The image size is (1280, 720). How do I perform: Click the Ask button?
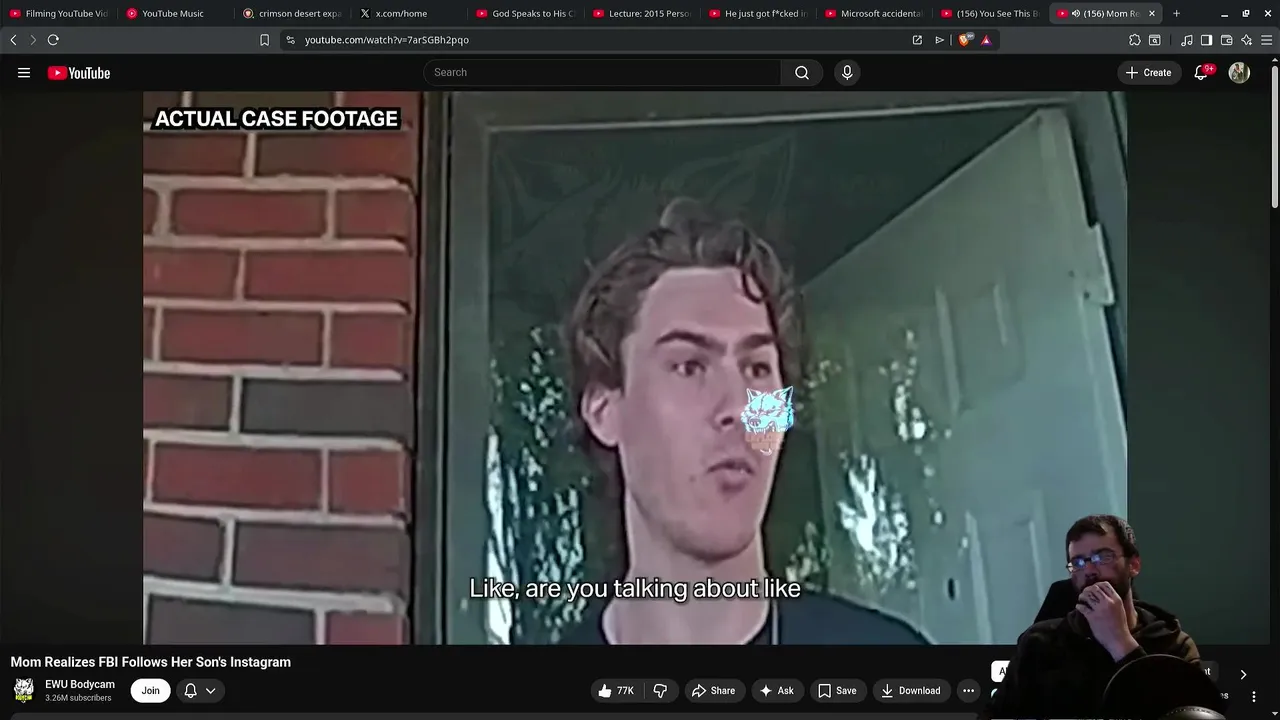tap(776, 690)
